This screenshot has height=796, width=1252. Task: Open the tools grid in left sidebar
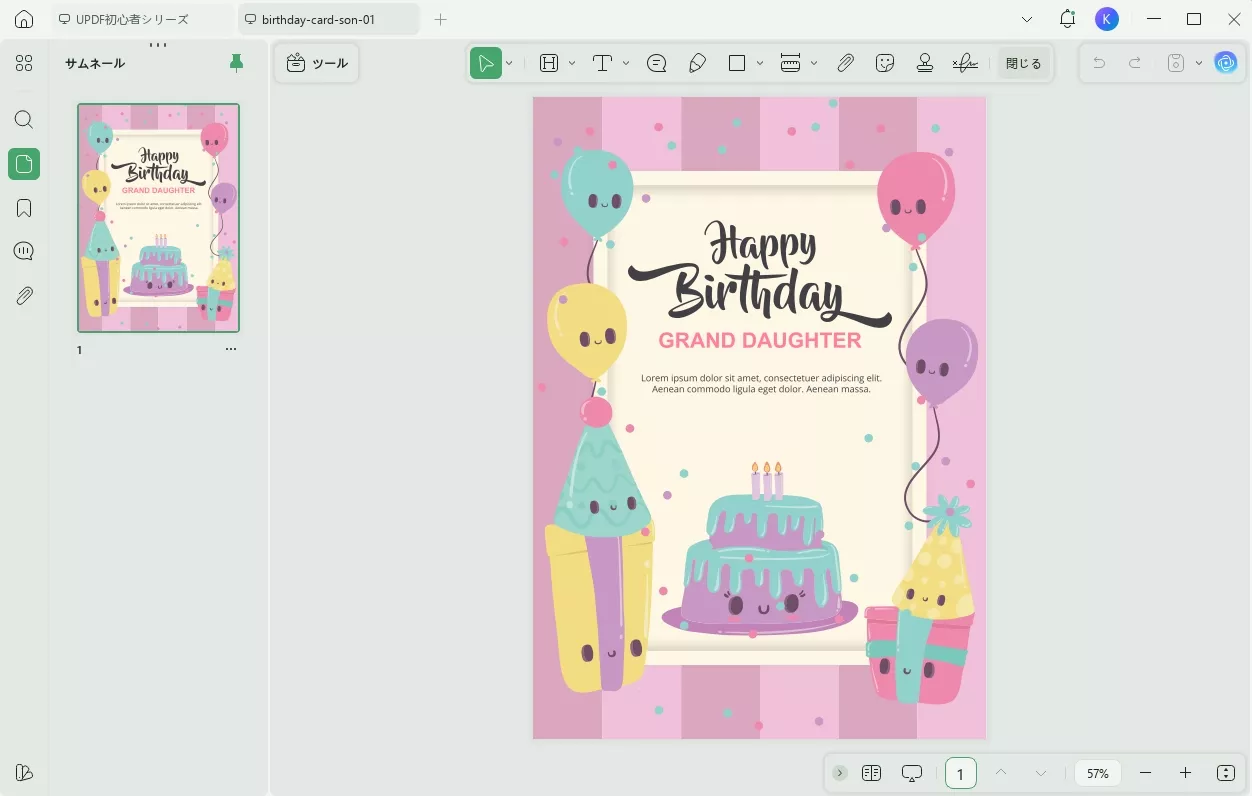(24, 63)
